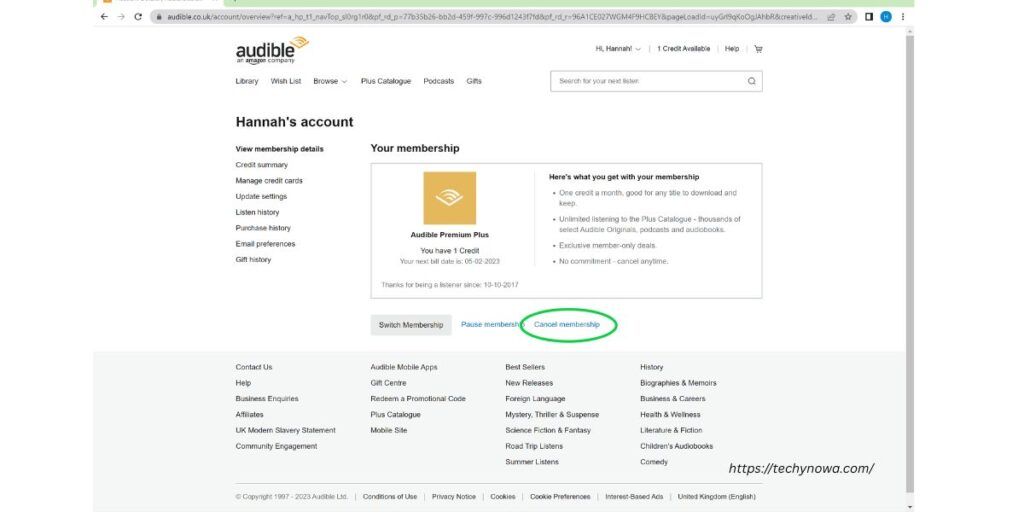This screenshot has width=1024, height=512.
Task: Click the browser back arrow
Action: [x=104, y=17]
